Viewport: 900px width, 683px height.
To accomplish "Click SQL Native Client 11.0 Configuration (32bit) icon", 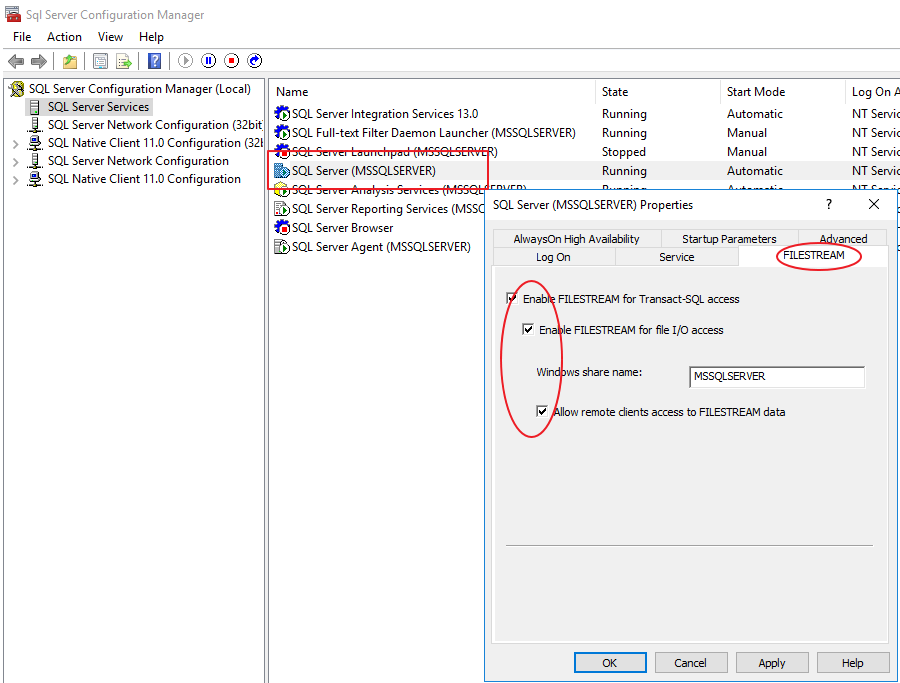I will [36, 142].
